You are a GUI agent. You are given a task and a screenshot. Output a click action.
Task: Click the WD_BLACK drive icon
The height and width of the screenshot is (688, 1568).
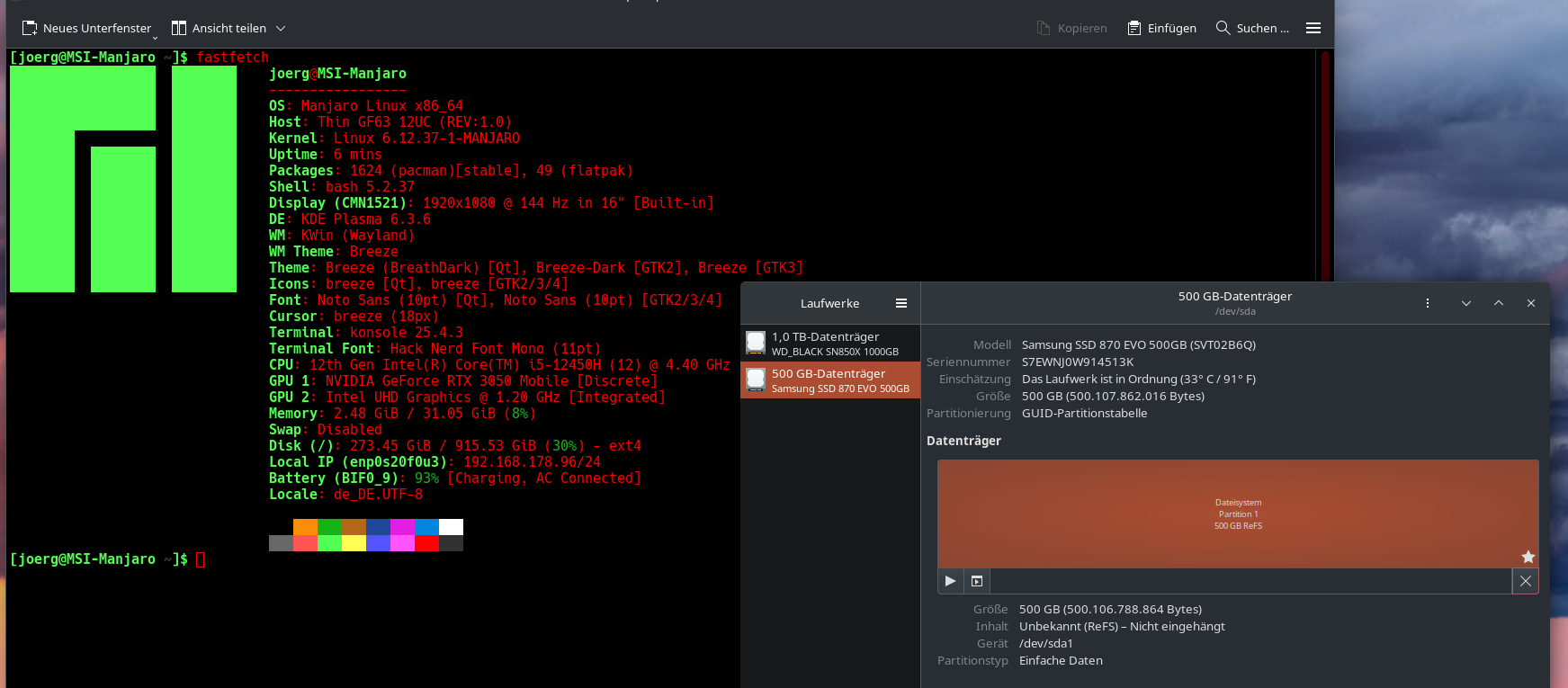click(x=756, y=343)
